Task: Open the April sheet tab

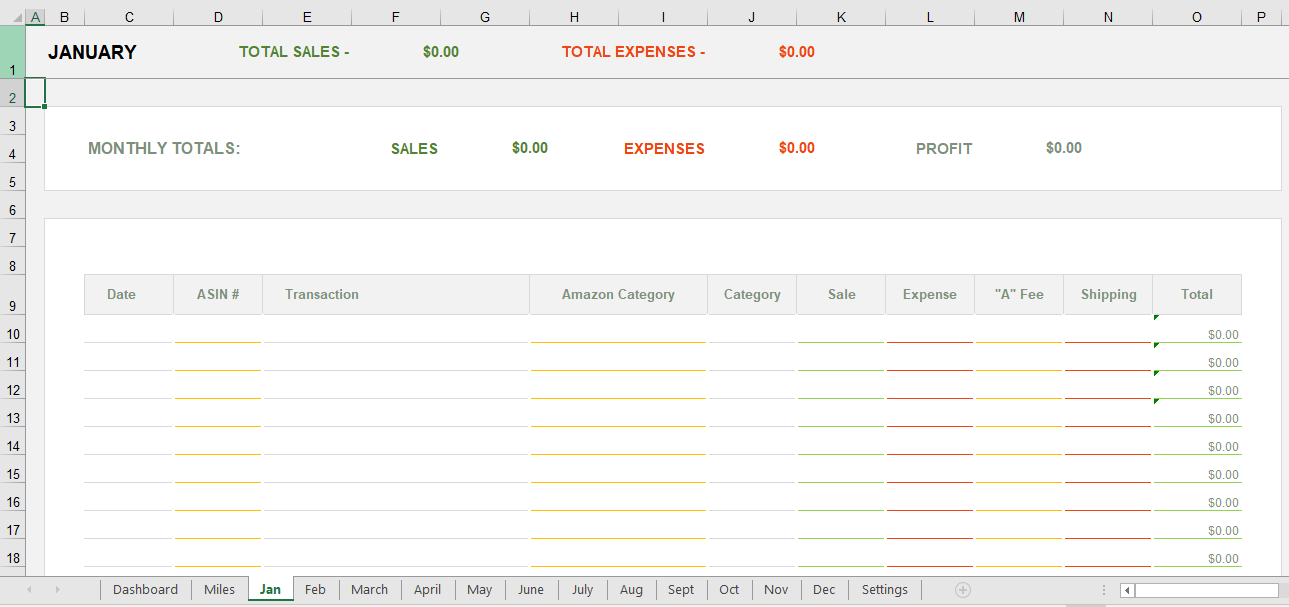Action: [427, 590]
